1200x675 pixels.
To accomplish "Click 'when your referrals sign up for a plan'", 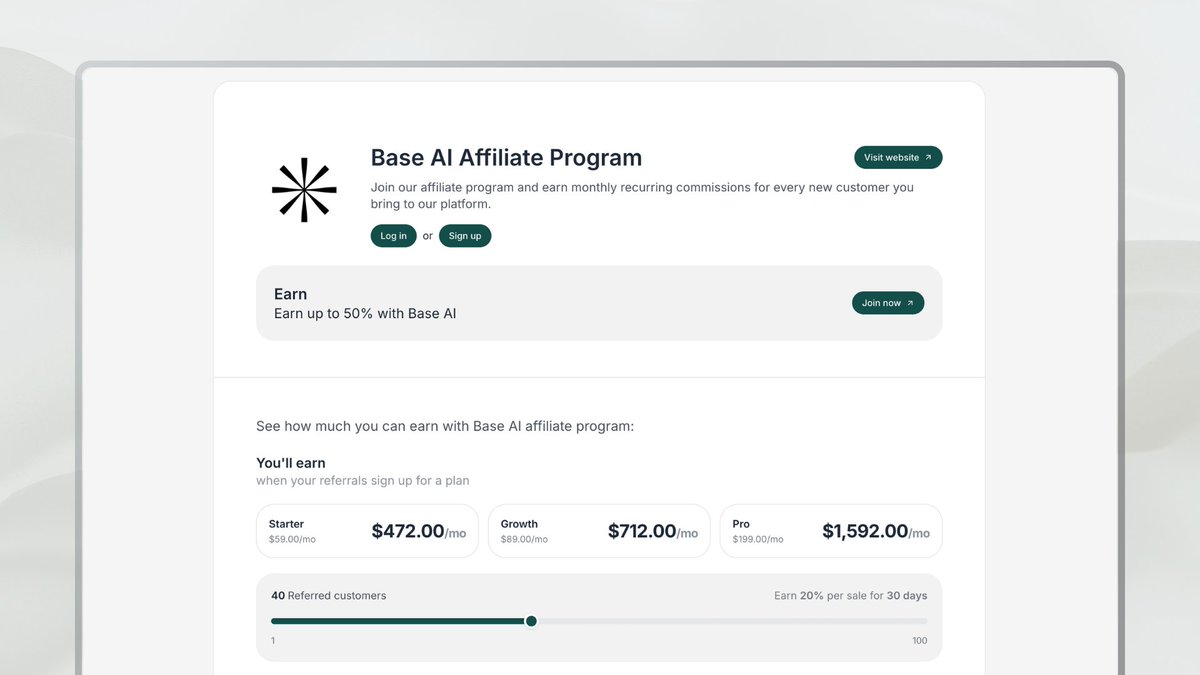I will [x=363, y=481].
